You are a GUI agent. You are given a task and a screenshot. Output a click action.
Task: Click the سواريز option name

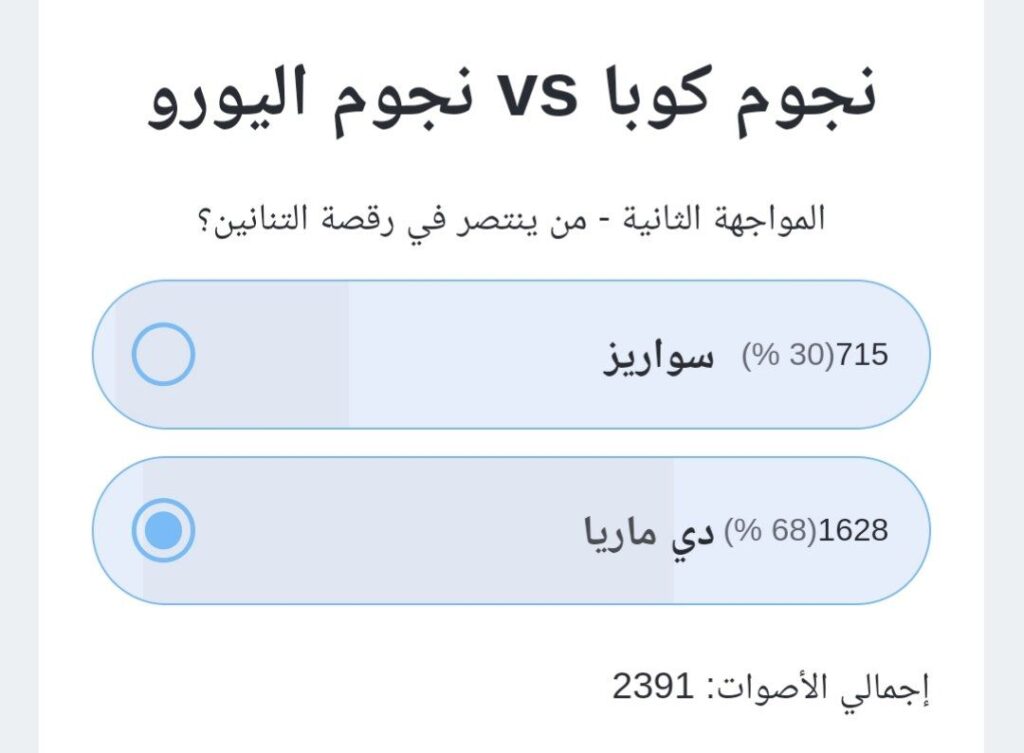tap(658, 356)
